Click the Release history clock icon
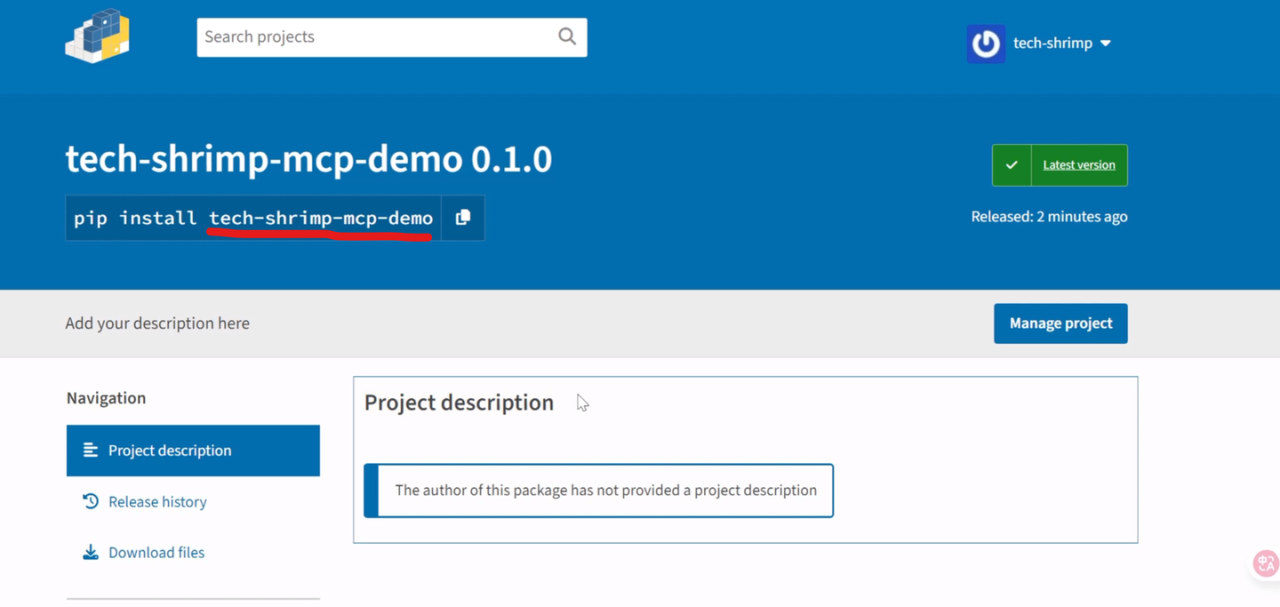This screenshot has height=607, width=1280. (90, 501)
